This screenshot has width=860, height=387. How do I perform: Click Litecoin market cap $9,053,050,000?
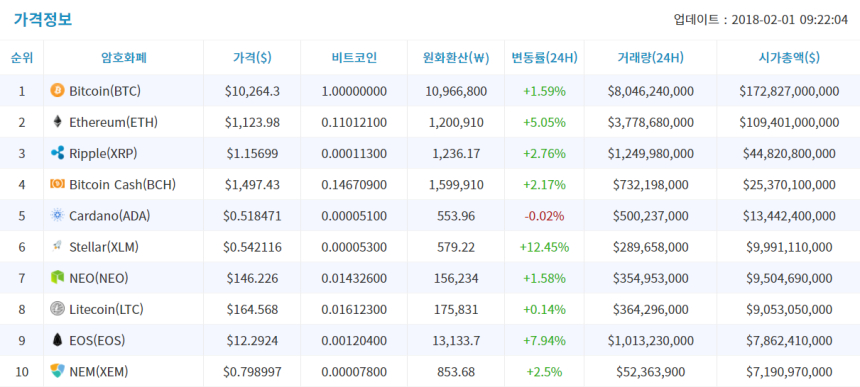click(789, 310)
